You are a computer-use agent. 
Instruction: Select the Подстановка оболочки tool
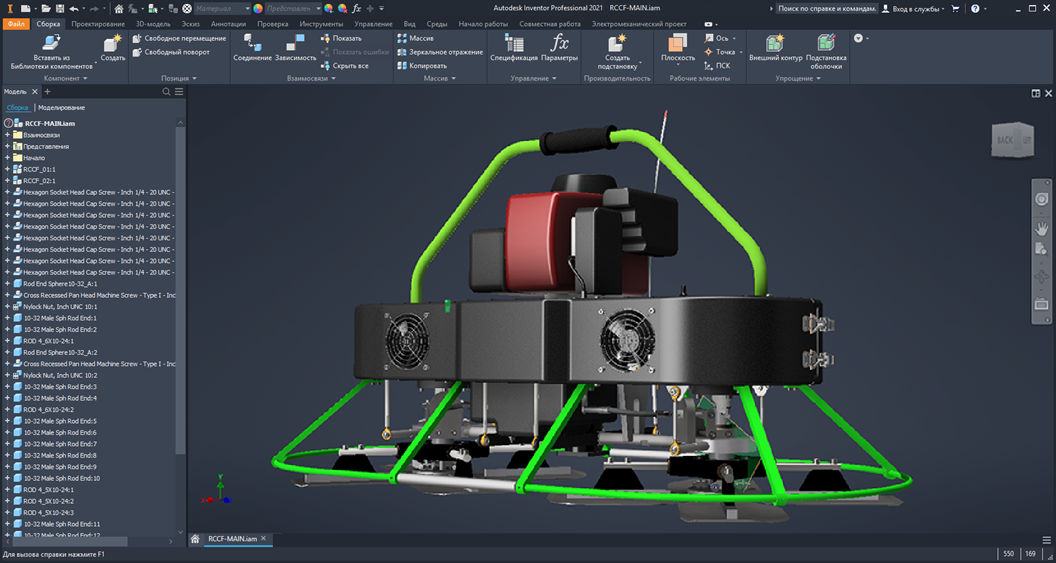tap(826, 43)
